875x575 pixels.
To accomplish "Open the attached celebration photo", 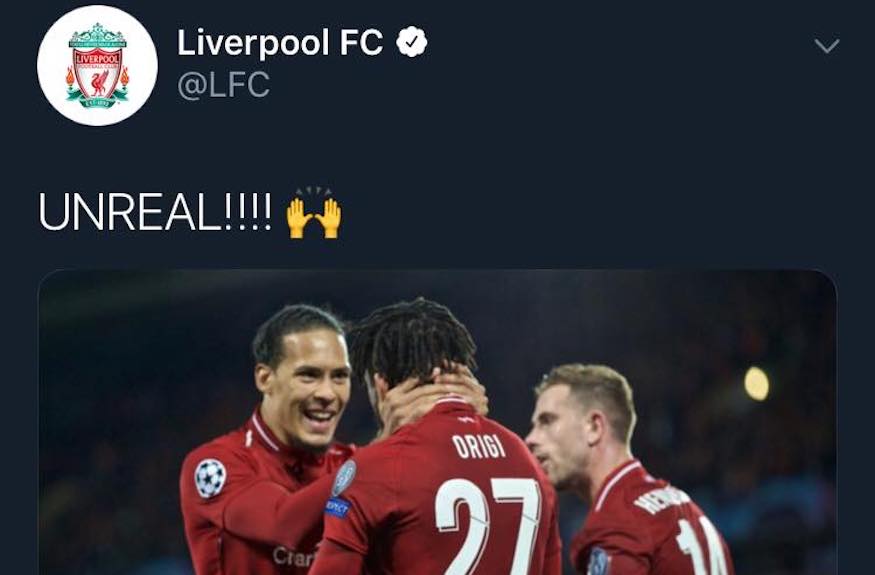I will pyautogui.click(x=437, y=423).
